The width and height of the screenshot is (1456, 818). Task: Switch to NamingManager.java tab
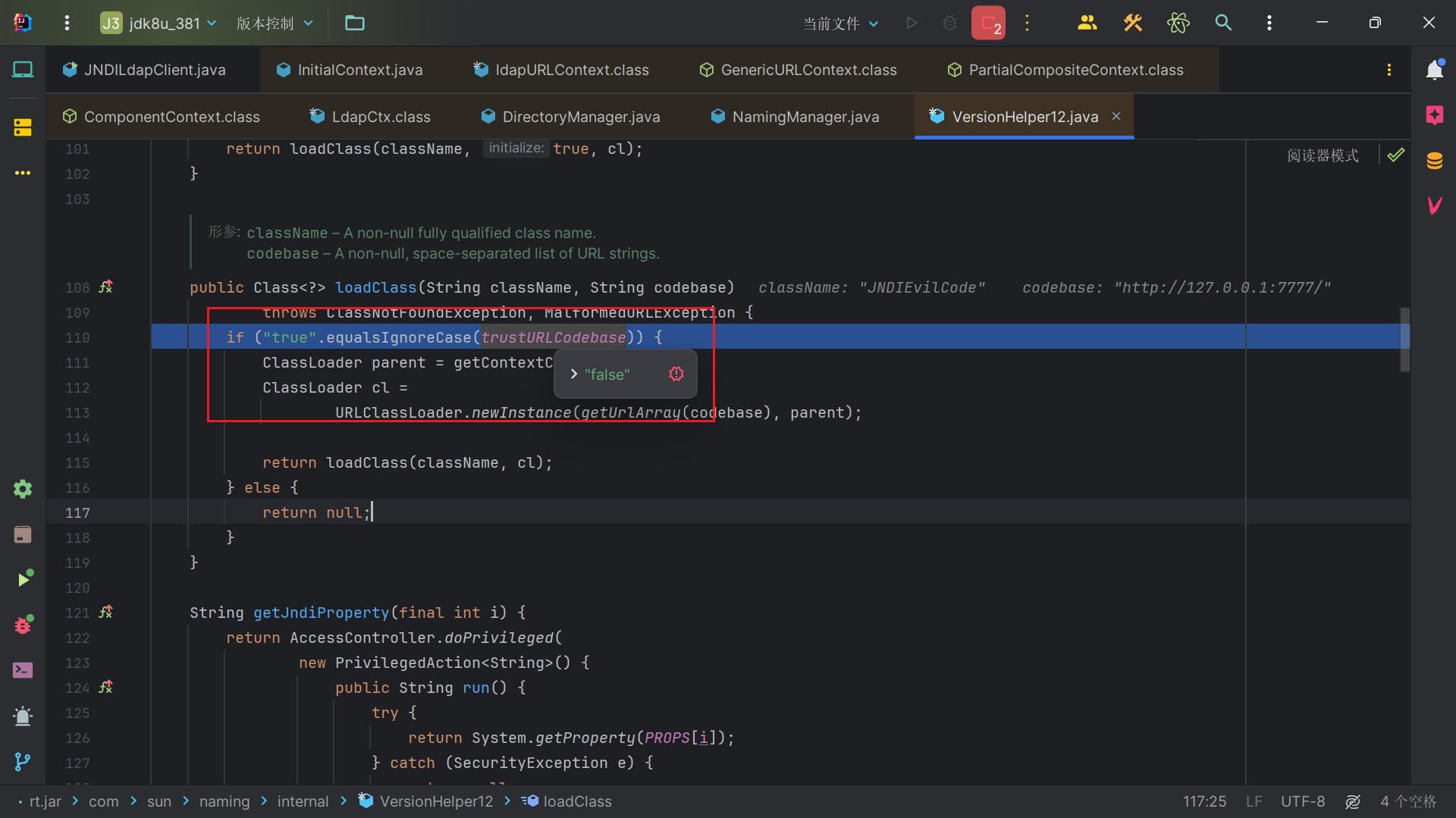click(x=805, y=117)
